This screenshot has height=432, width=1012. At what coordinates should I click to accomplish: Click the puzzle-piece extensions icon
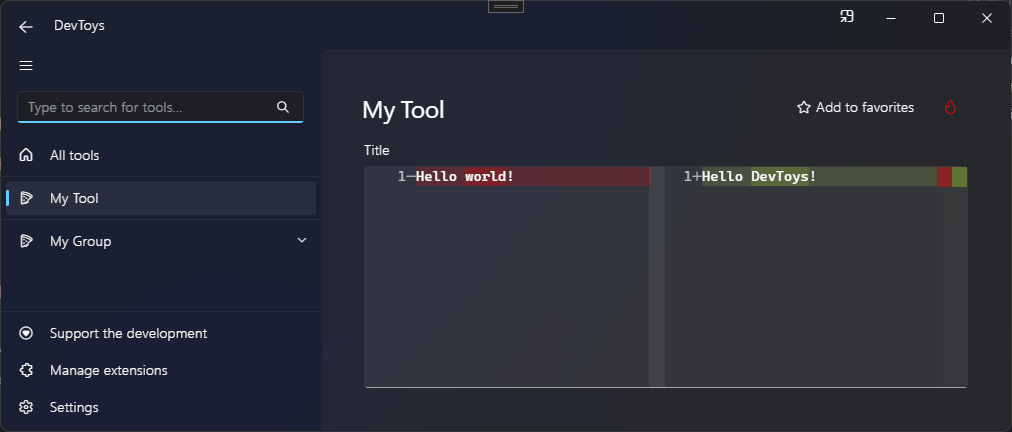[x=26, y=370]
